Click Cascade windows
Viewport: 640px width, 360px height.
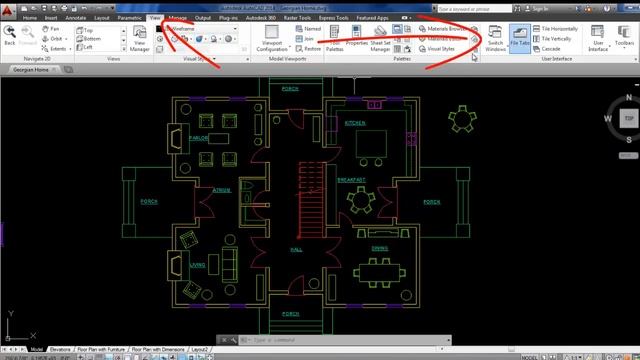(547, 49)
